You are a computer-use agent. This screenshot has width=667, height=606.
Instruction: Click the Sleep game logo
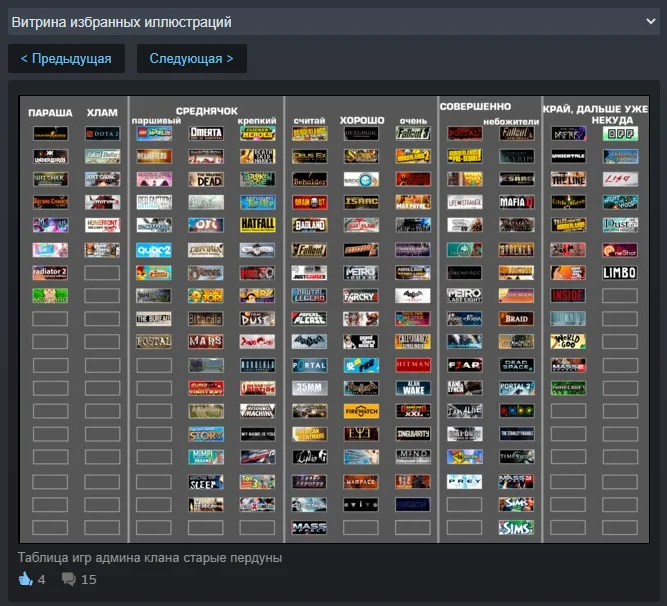click(x=206, y=482)
